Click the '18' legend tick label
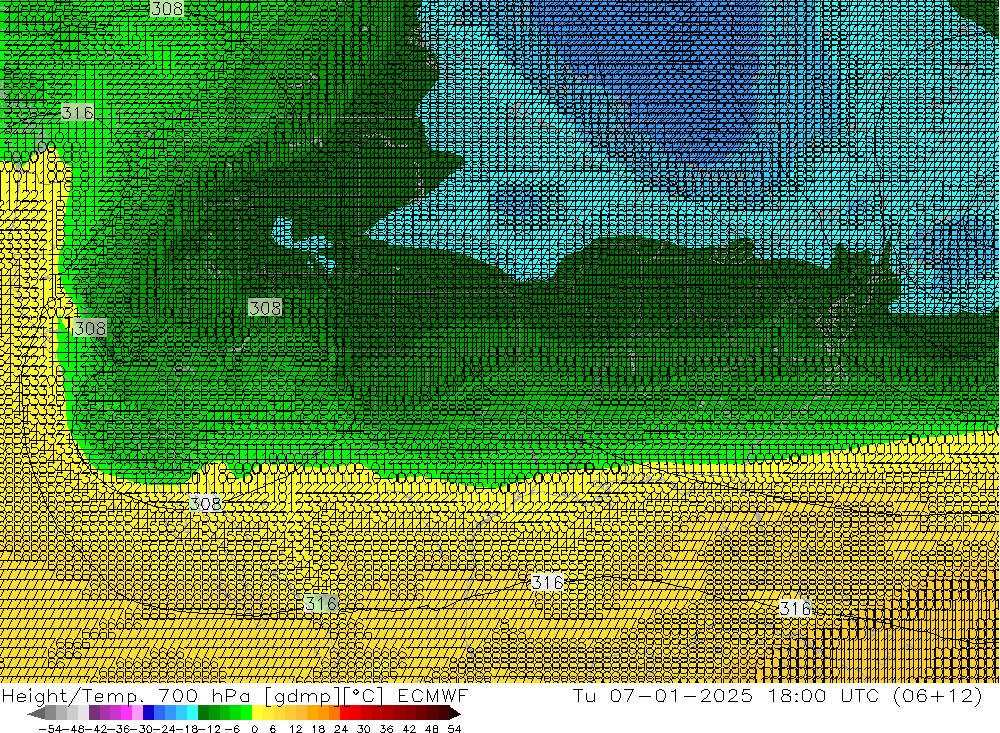This screenshot has width=1000, height=733. (x=318, y=729)
